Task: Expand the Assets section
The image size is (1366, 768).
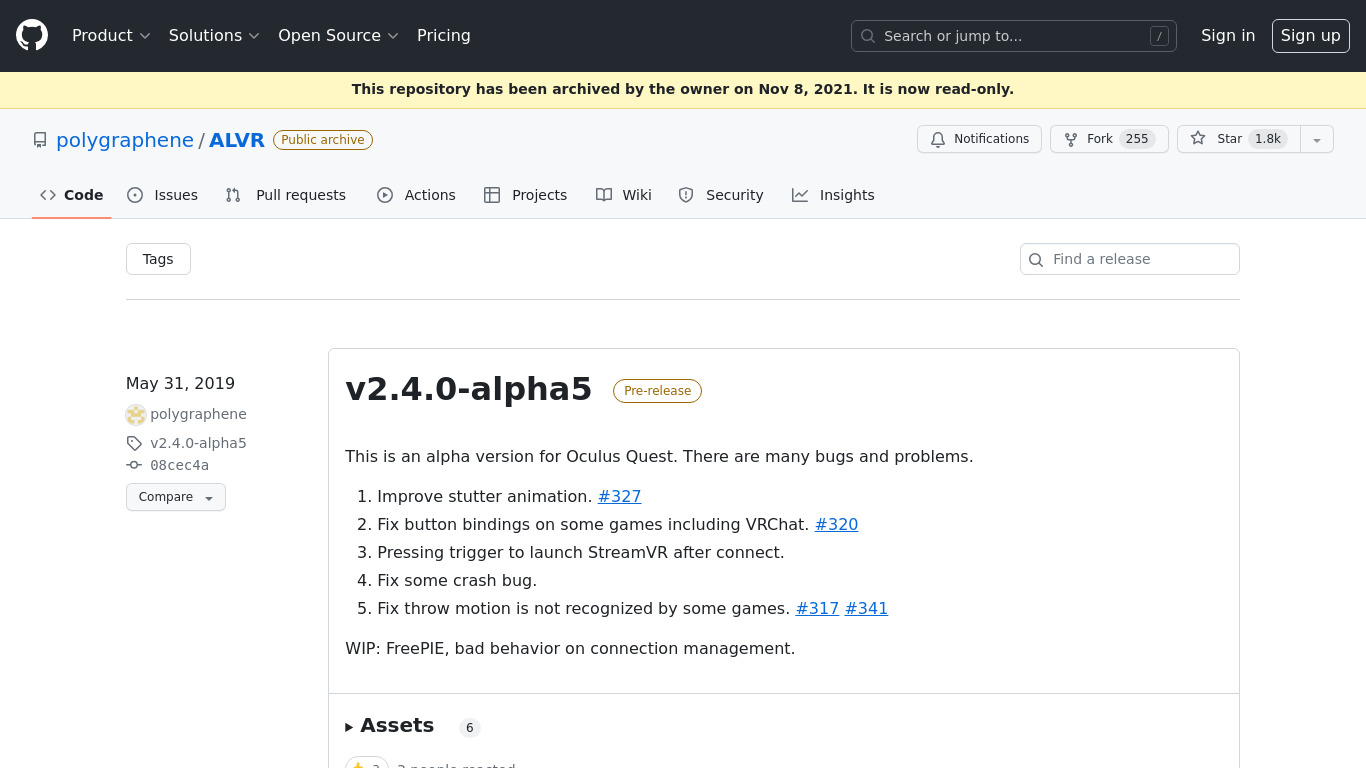Action: coord(390,726)
